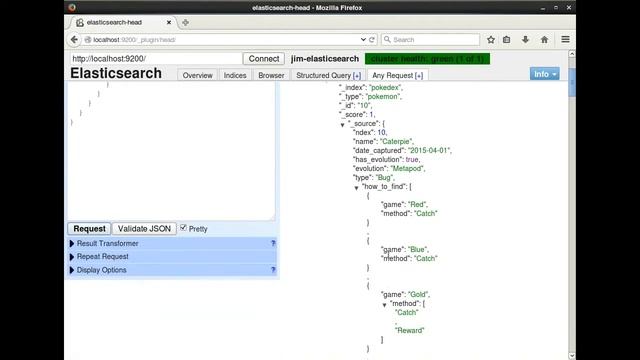Go back using the browser back arrow

pyautogui.click(x=74, y=40)
